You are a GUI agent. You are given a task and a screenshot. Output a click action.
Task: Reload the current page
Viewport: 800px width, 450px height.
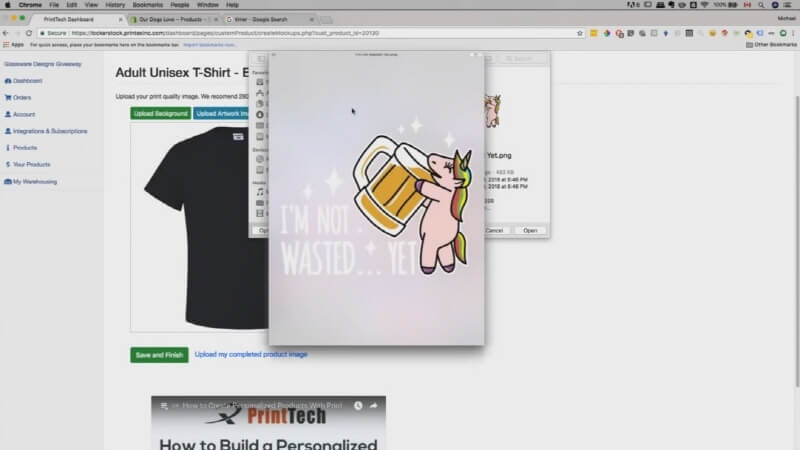[x=29, y=33]
